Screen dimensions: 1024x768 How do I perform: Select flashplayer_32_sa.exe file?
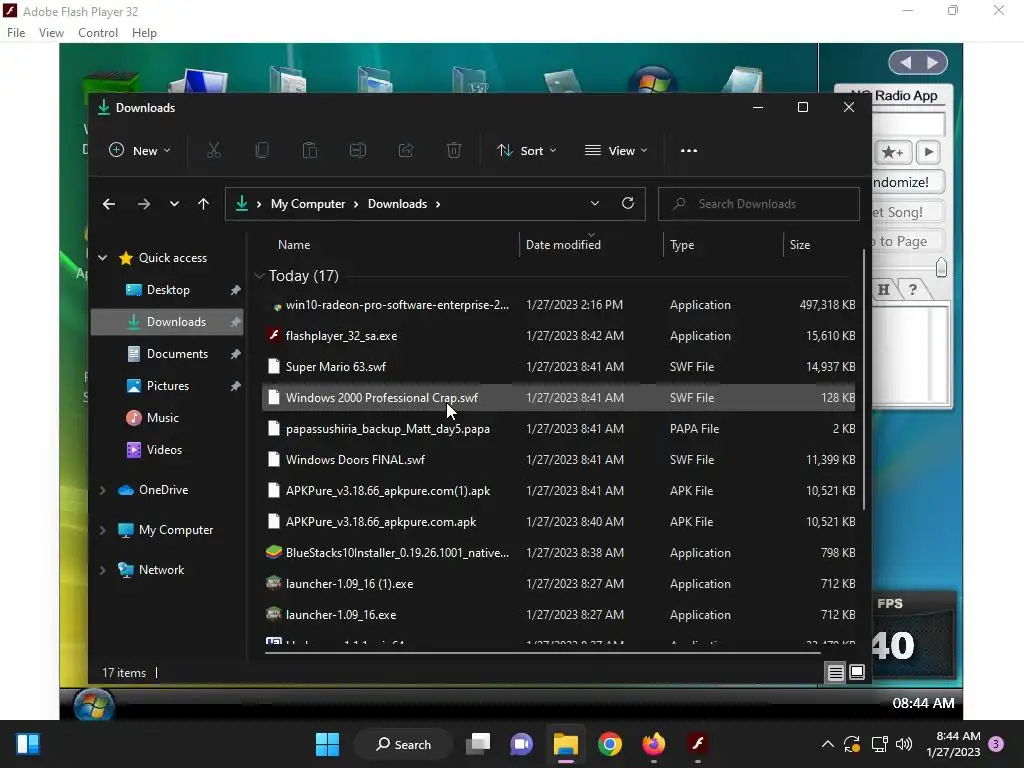pos(559,336)
